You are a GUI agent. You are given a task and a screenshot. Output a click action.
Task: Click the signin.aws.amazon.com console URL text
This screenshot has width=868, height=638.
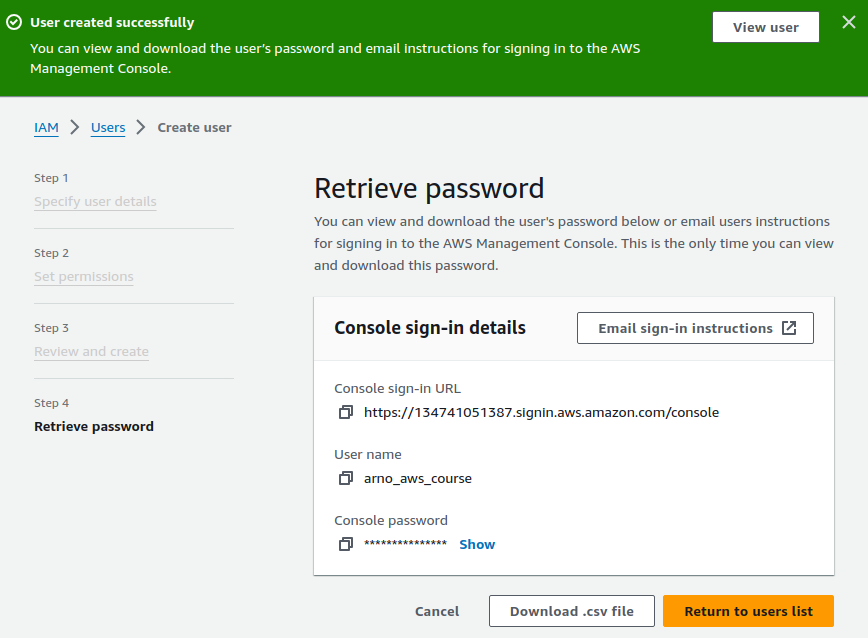(x=541, y=412)
